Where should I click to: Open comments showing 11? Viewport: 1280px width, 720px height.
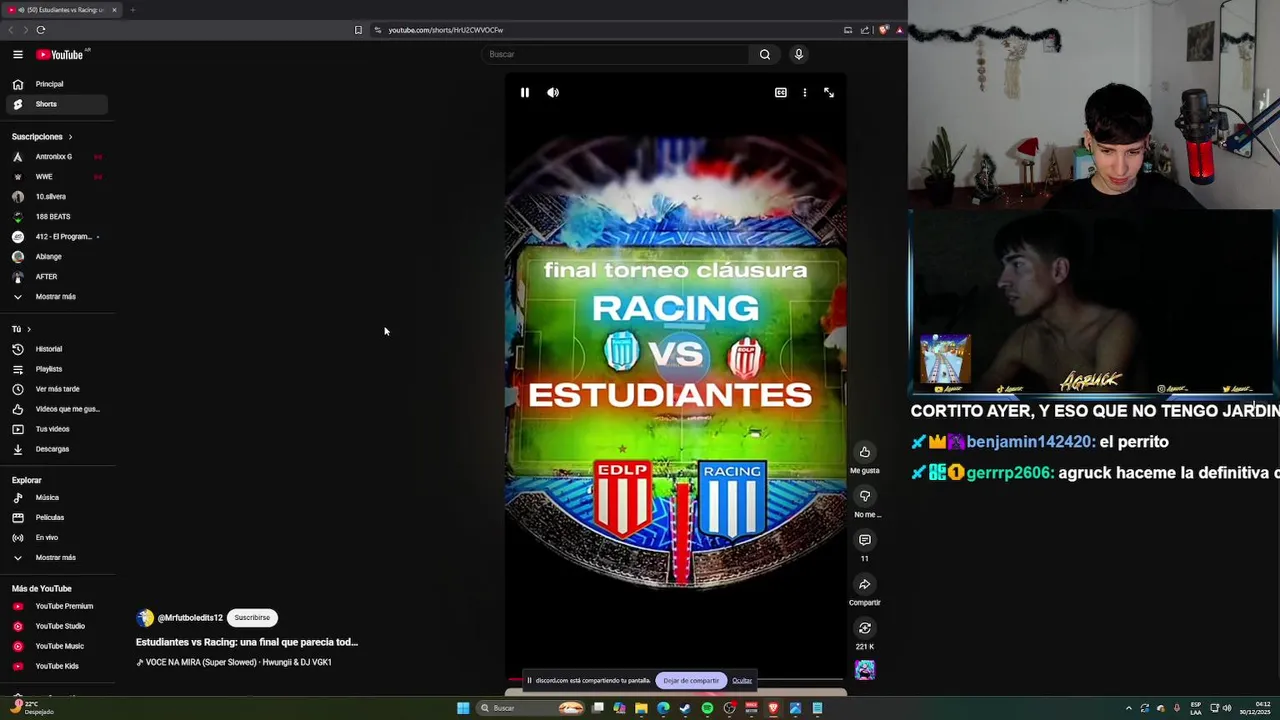coord(865,540)
